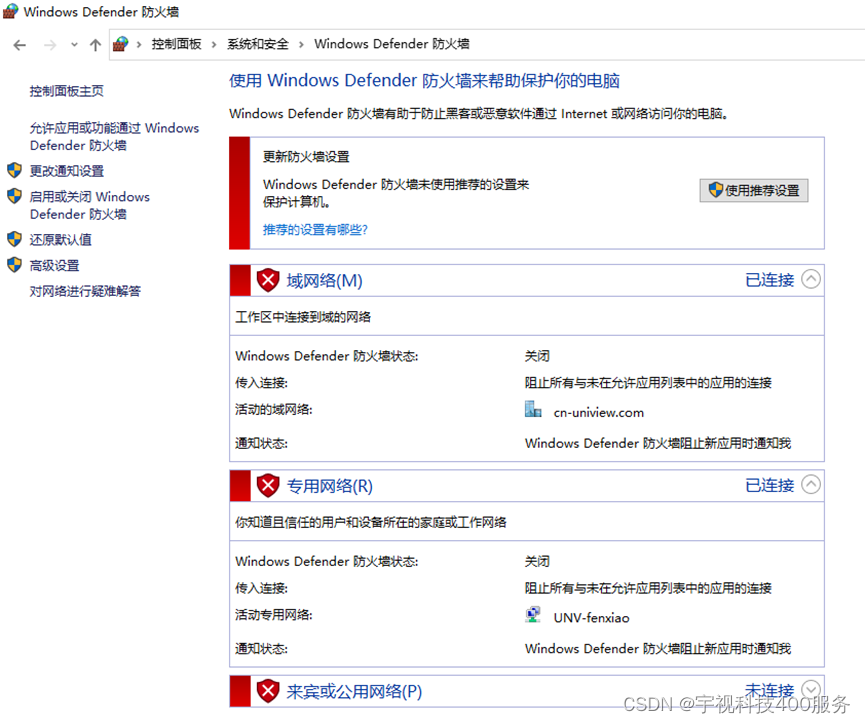The width and height of the screenshot is (865, 723).
Task: Open 推荐的设置有哪些? help link
Action: [315, 229]
